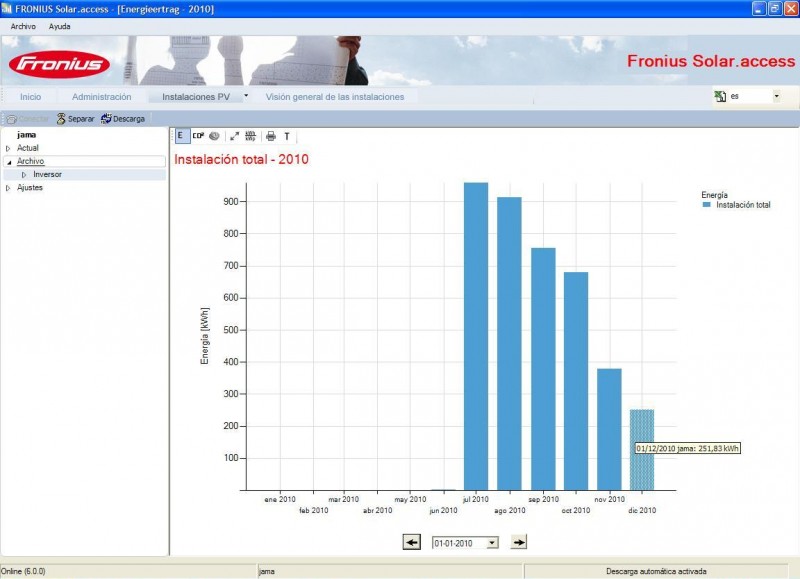Click the coin earnings view icon

pyautogui.click(x=214, y=136)
